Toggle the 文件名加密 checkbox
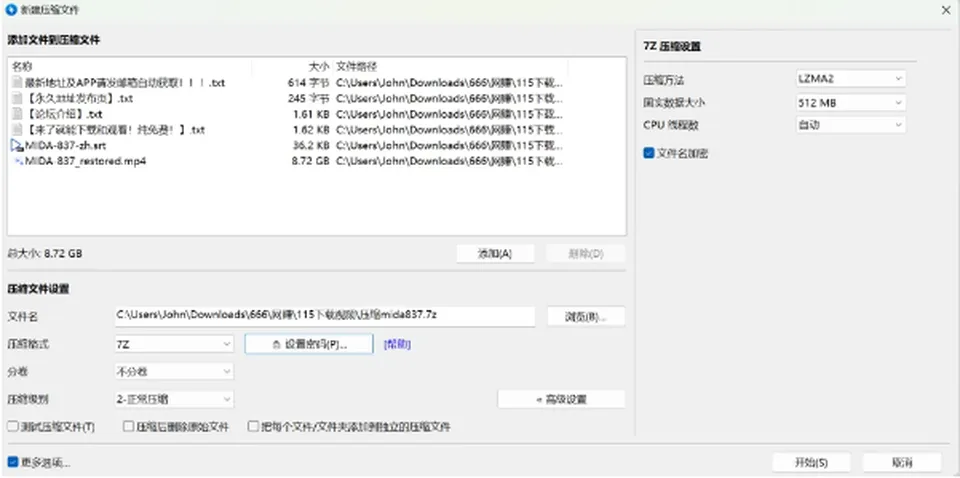 pyautogui.click(x=649, y=154)
